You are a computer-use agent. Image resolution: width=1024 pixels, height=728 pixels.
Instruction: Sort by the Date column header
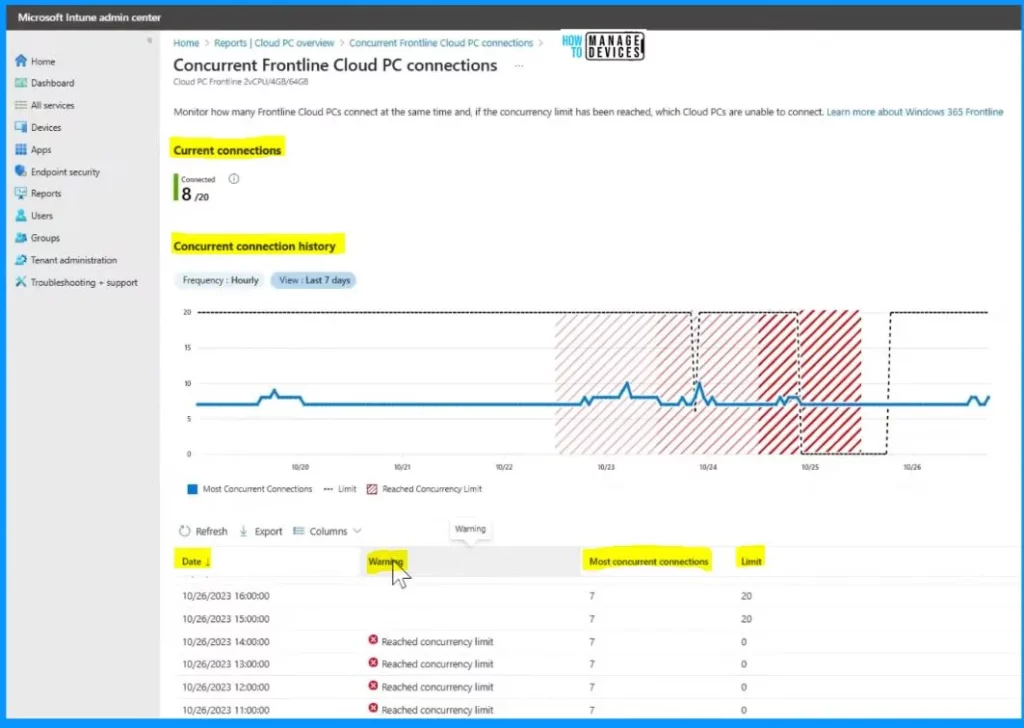pos(193,561)
